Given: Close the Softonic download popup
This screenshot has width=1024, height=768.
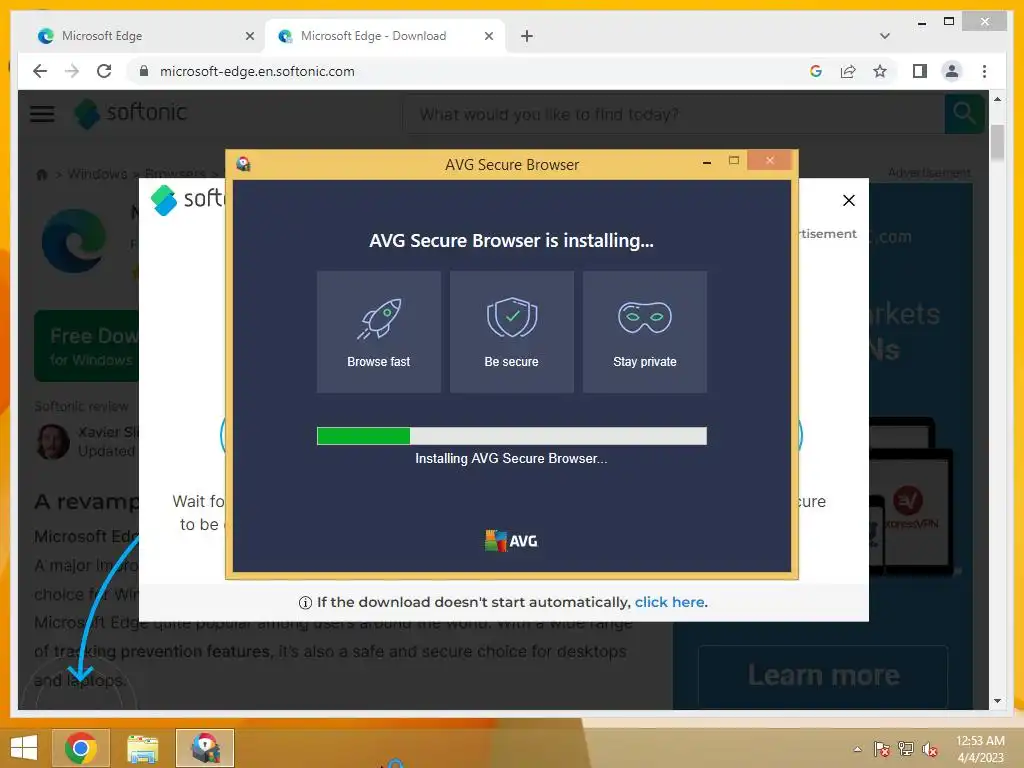Looking at the screenshot, I should coord(848,200).
